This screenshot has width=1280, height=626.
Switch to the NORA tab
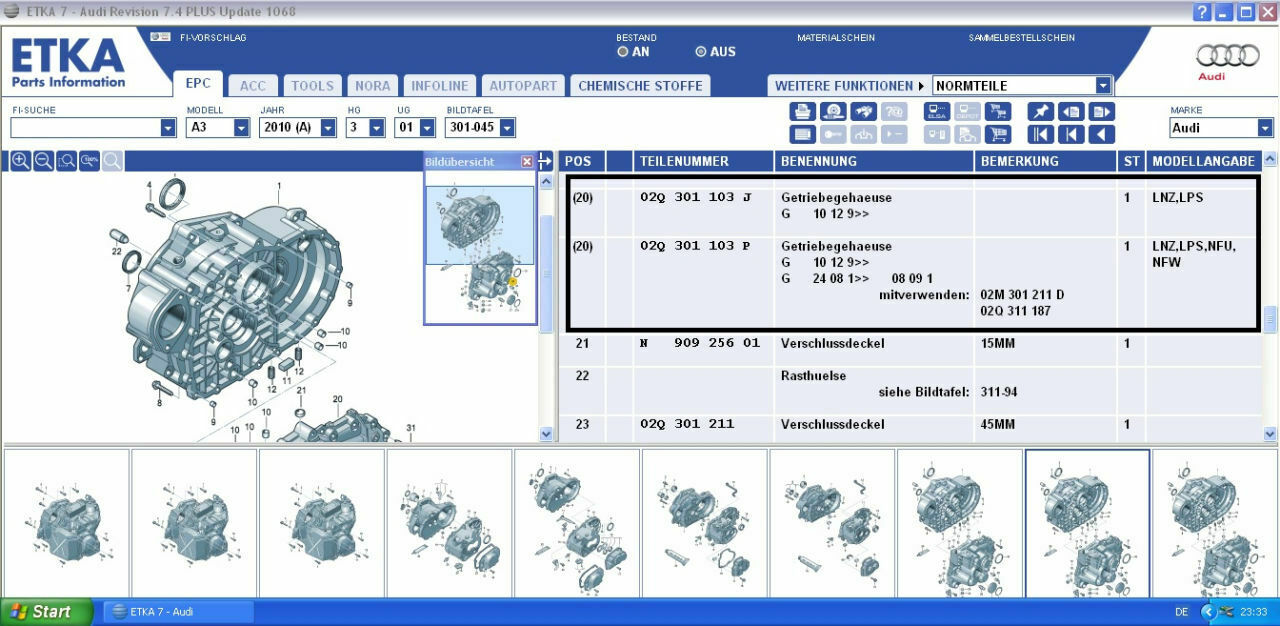pos(372,86)
